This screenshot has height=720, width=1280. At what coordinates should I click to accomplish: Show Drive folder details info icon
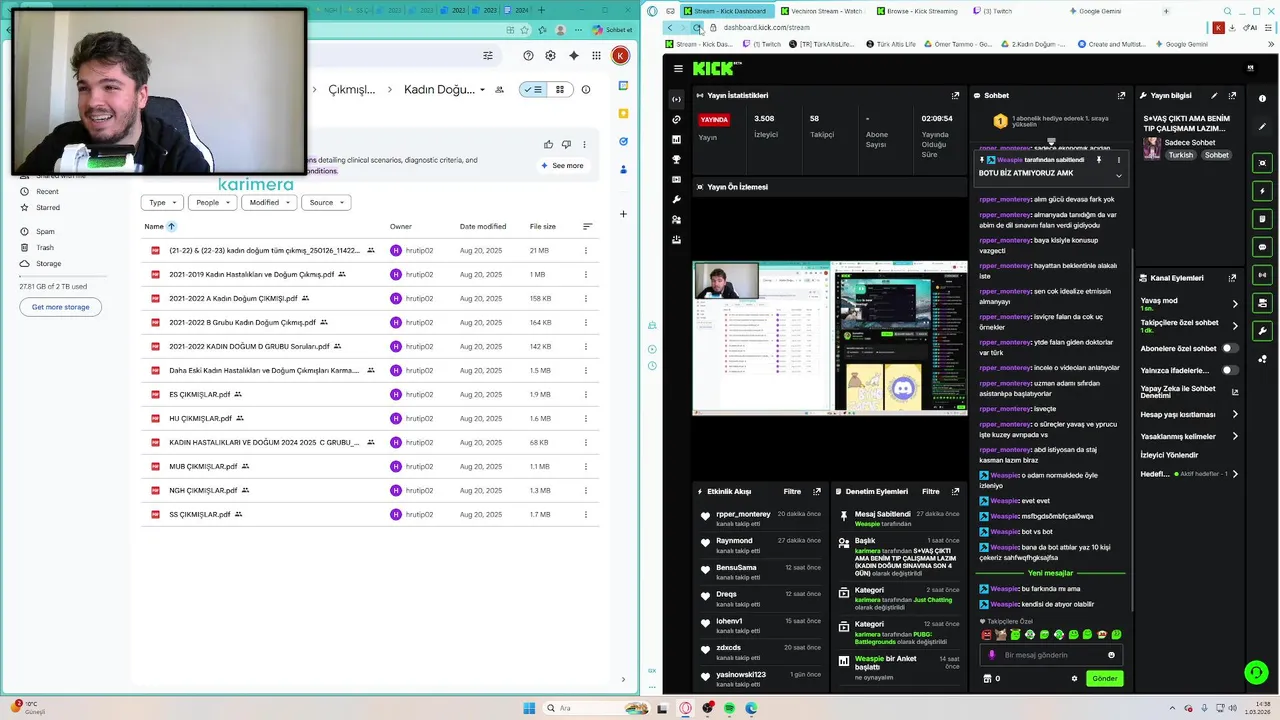coord(586,89)
